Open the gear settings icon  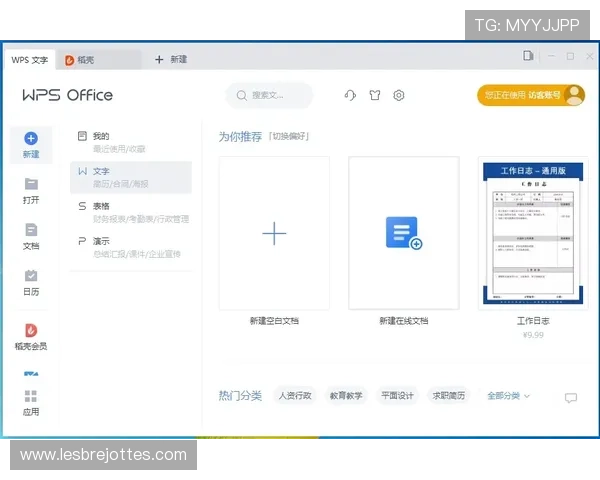pos(399,95)
